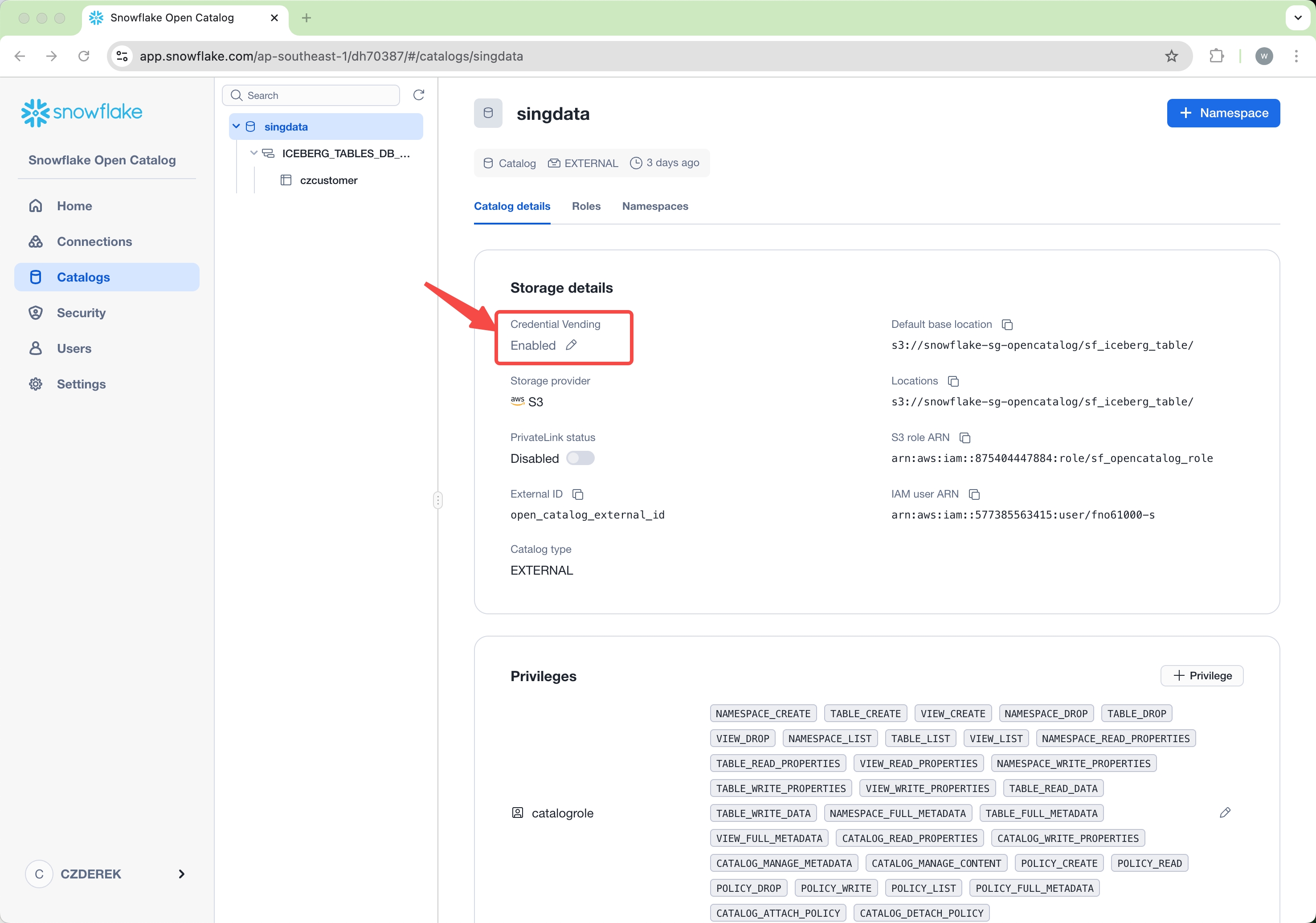Screen dimensions: 1316x923
Task: Open Chrome three-dot menu
Action: pyautogui.click(x=1296, y=56)
